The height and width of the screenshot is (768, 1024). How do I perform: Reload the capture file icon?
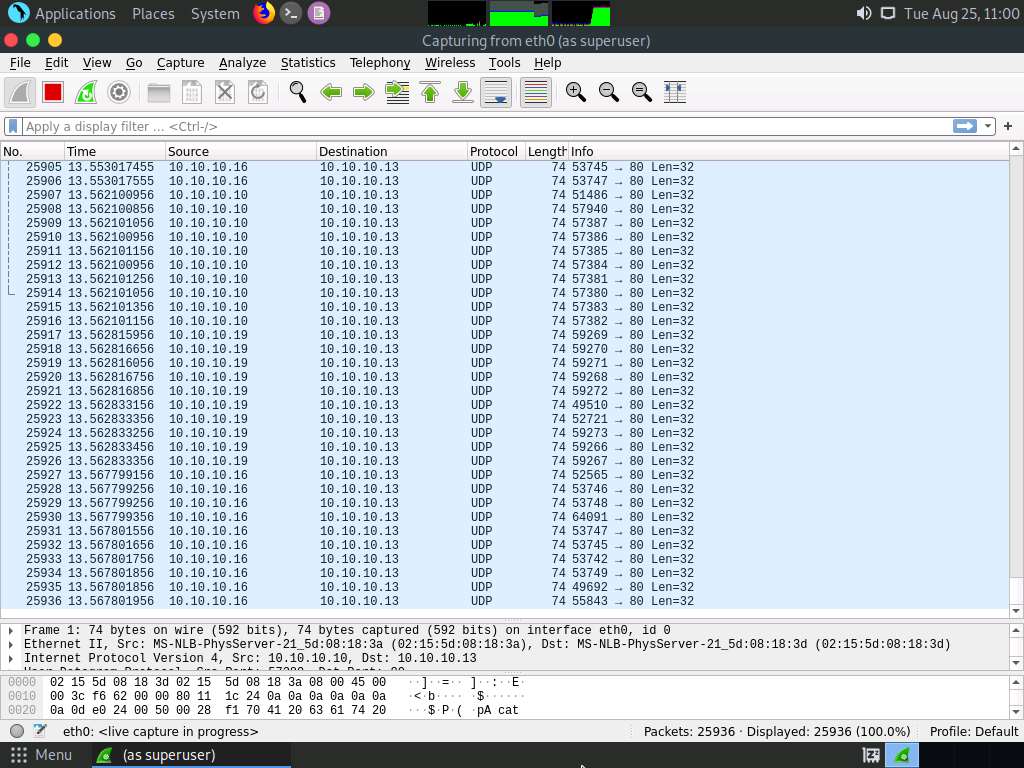[x=258, y=92]
